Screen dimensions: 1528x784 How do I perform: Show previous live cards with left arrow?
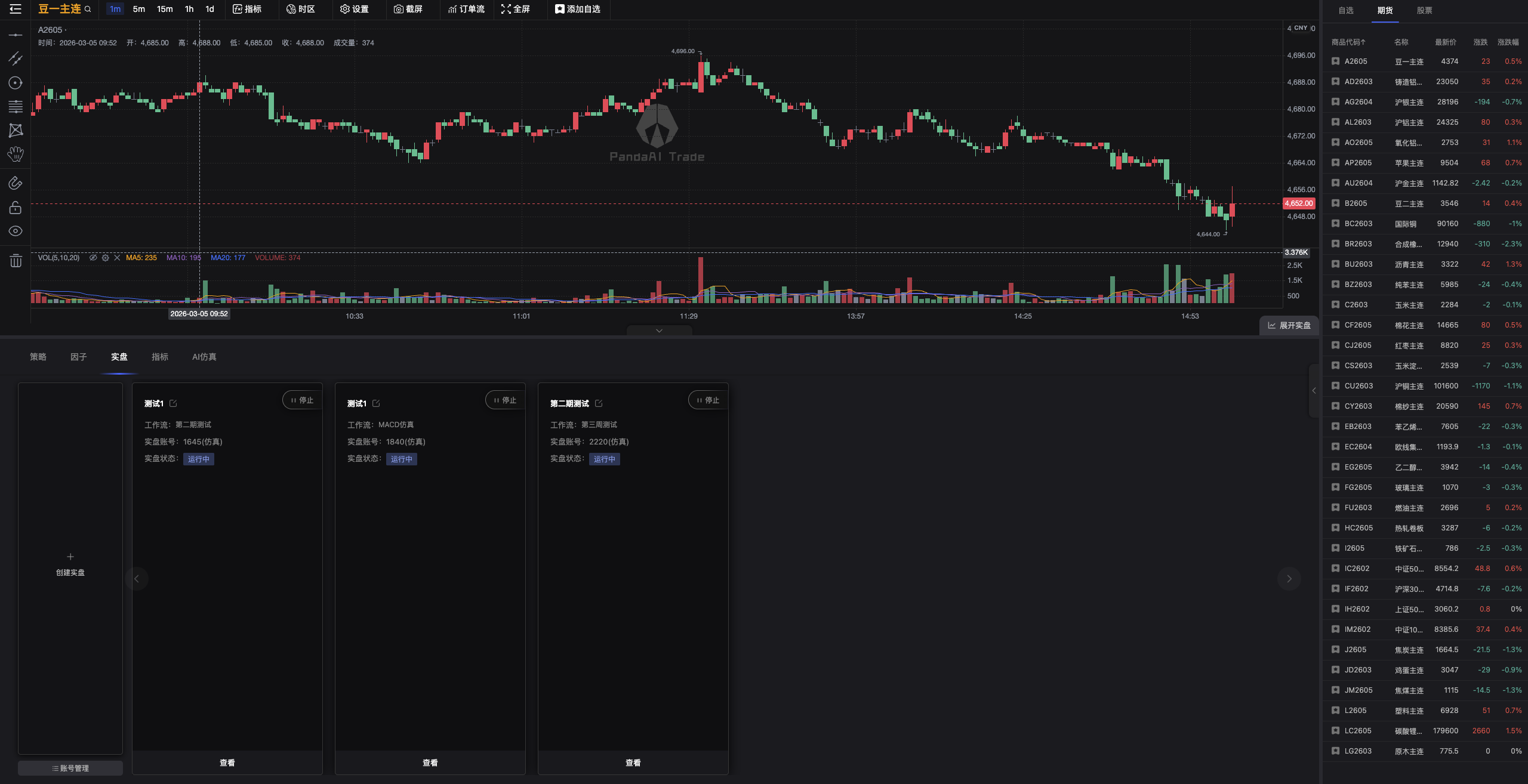point(137,579)
